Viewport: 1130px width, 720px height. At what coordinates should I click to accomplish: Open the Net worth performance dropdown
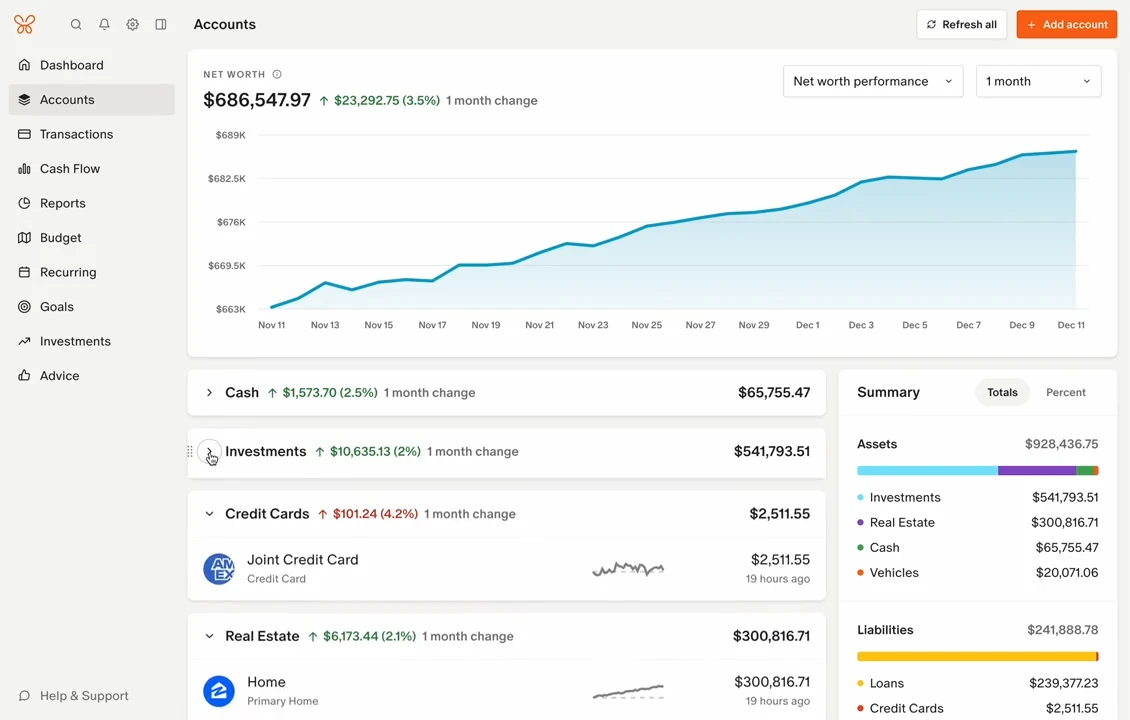coord(873,81)
